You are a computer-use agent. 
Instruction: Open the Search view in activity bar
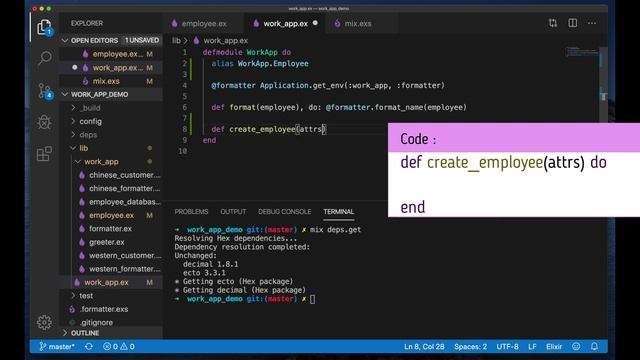(x=44, y=58)
